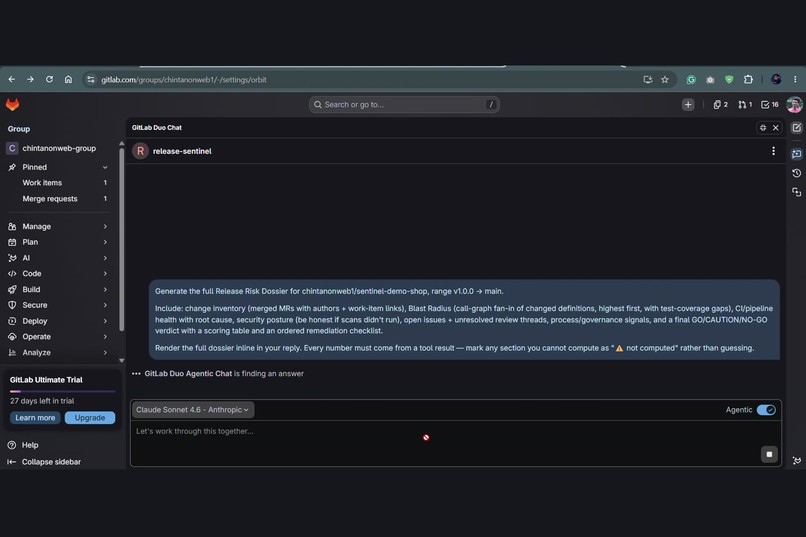Viewport: 806px width, 537px height.
Task: Open assigned issues counter showing 2
Action: pos(720,105)
